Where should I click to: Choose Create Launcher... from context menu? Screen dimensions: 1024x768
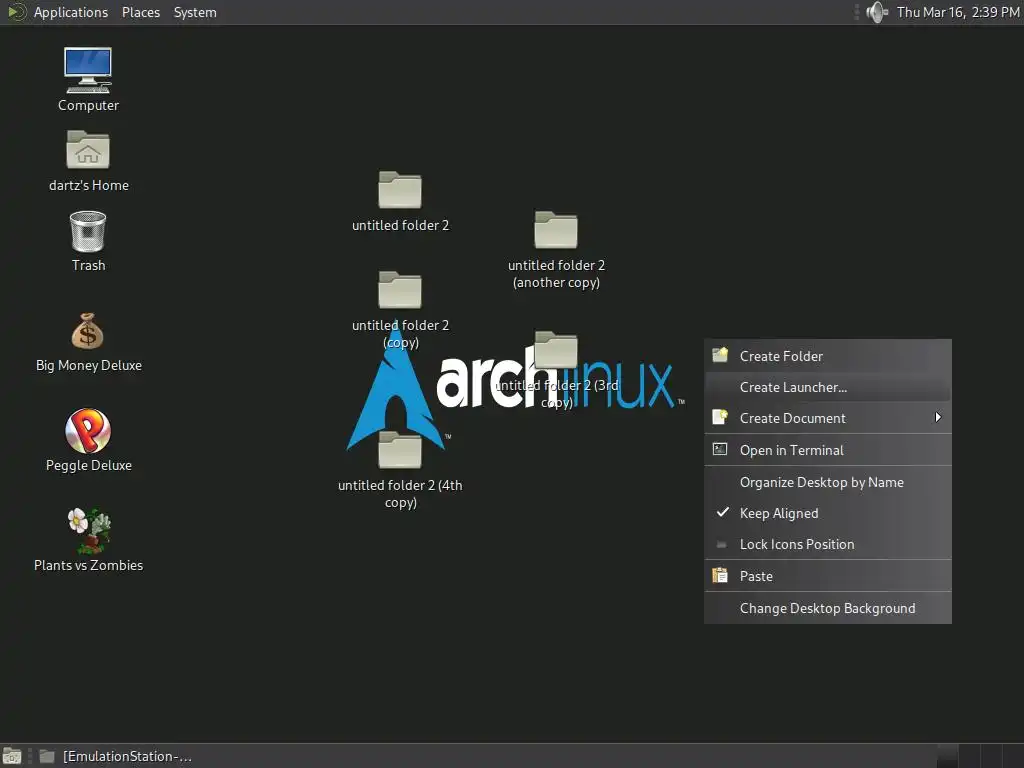point(827,387)
